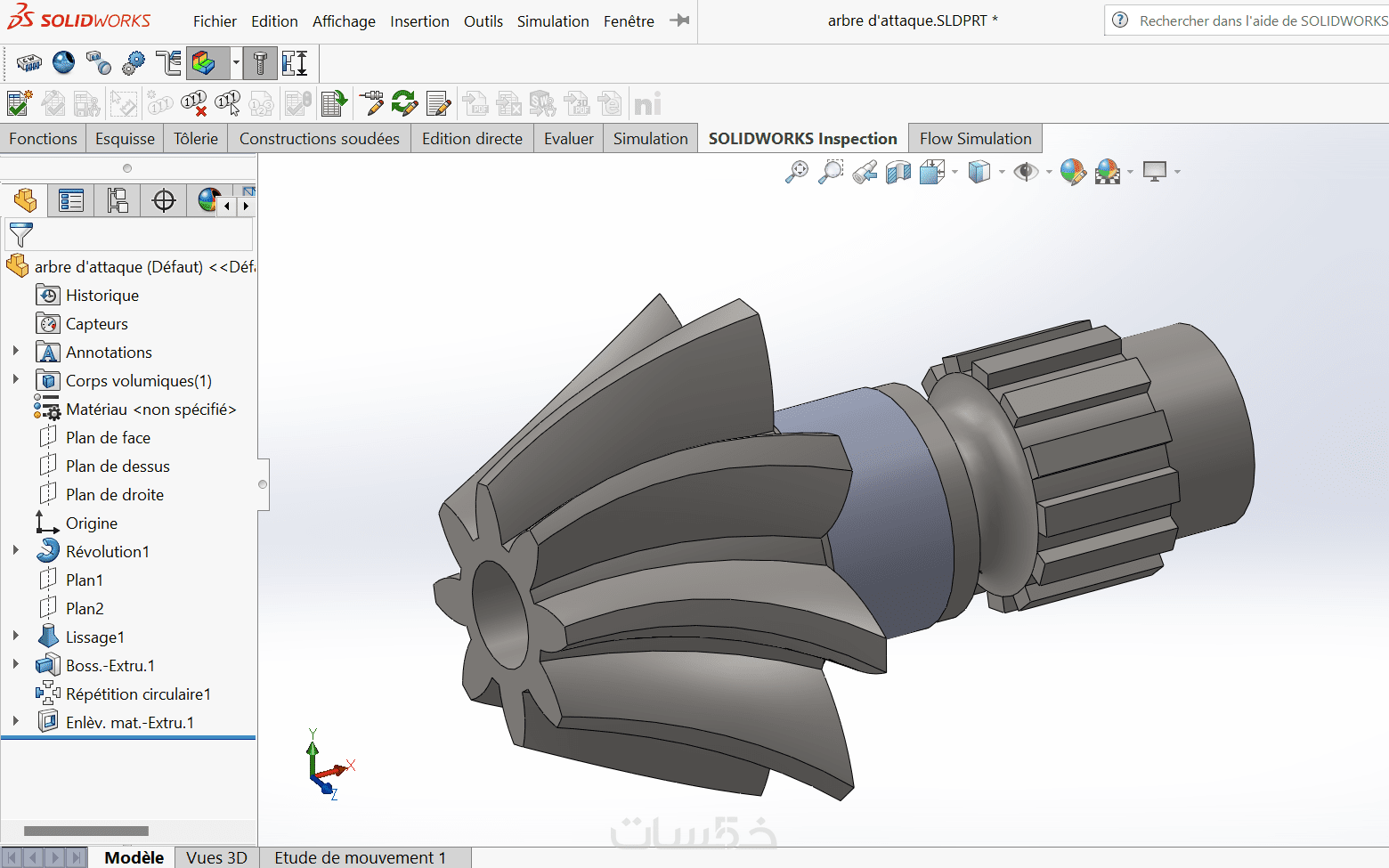Click the right arrow to show more manager tabs
Image resolution: width=1389 pixels, height=868 pixels.
point(246,206)
